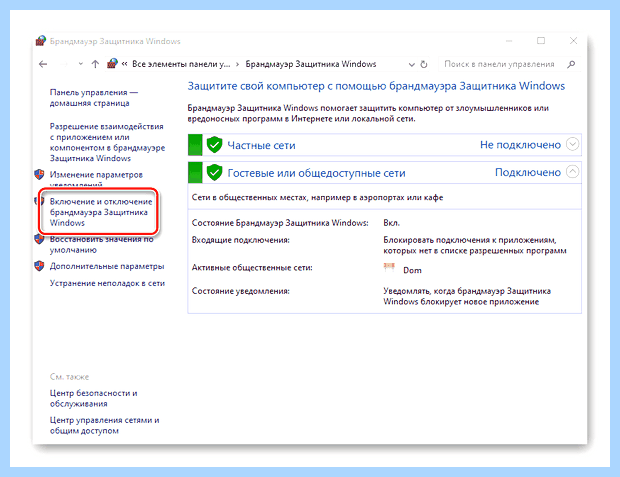Click the 'Вкл.' firewall state value
Viewport: 620px width, 477px height.
pos(391,223)
